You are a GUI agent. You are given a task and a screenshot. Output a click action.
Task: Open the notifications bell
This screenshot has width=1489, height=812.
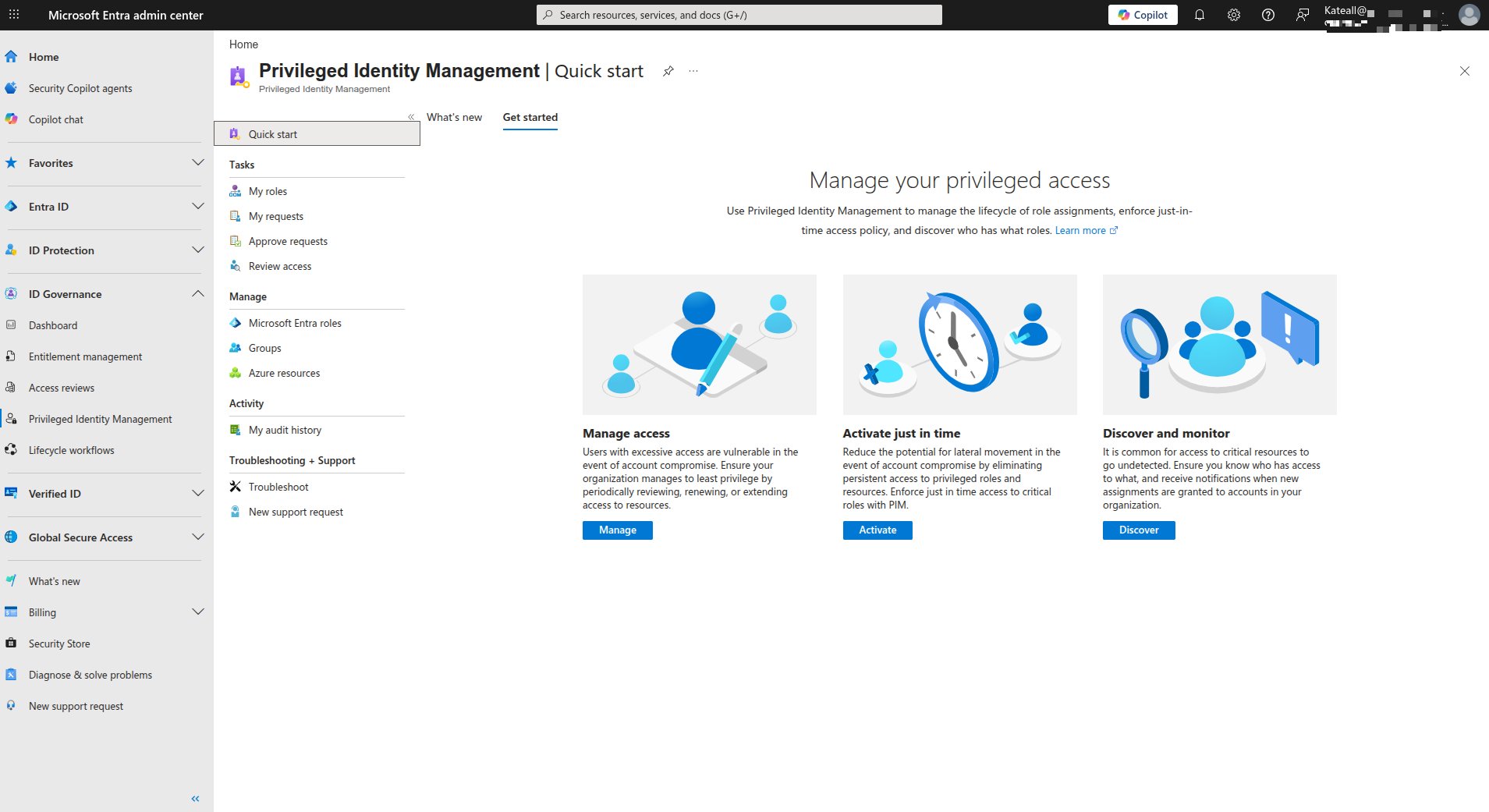coord(1200,15)
